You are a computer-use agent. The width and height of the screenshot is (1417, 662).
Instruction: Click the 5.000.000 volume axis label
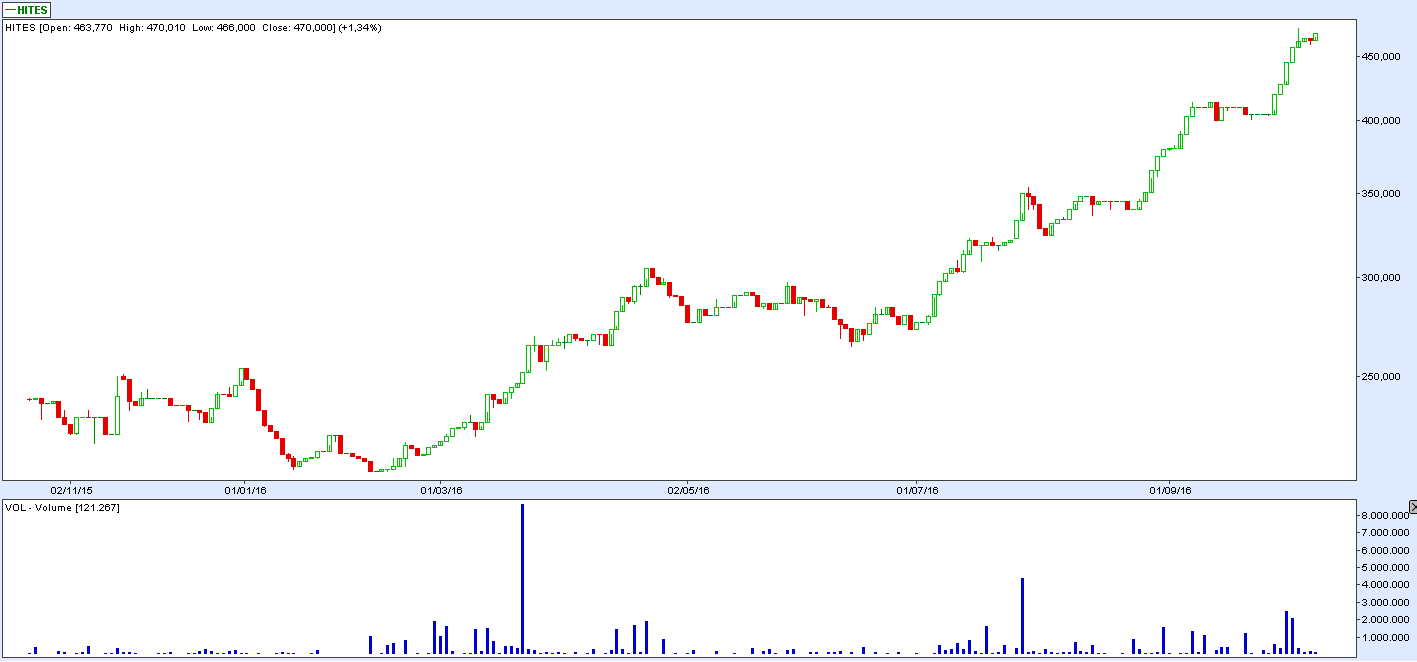(1383, 568)
